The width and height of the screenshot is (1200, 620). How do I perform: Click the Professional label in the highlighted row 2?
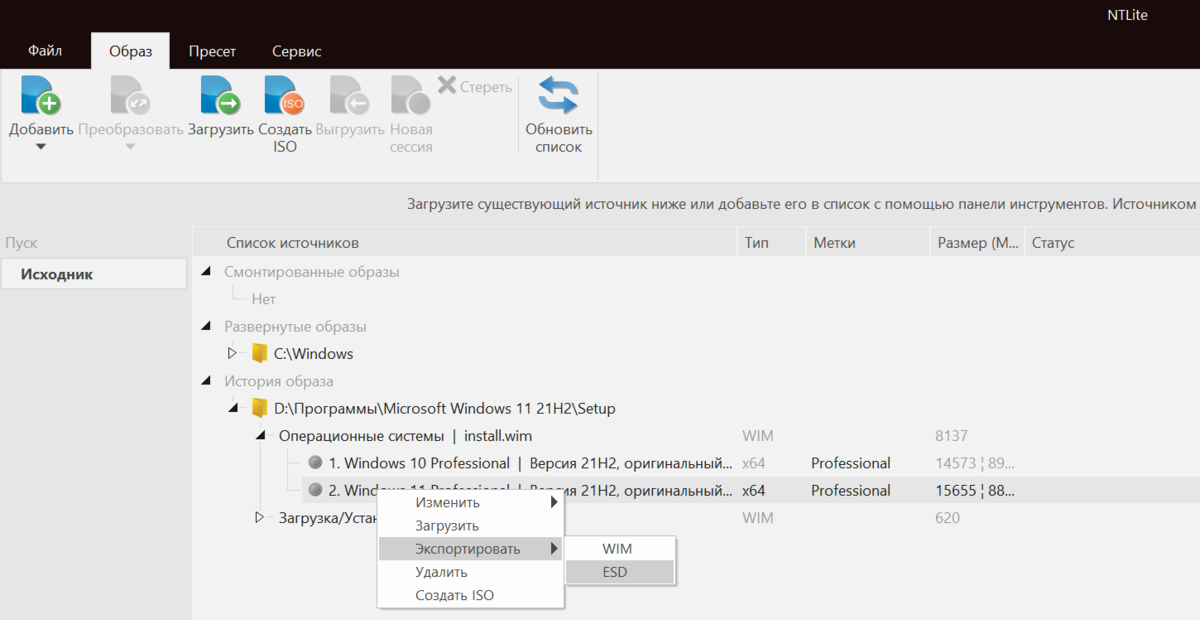pyautogui.click(x=851, y=490)
